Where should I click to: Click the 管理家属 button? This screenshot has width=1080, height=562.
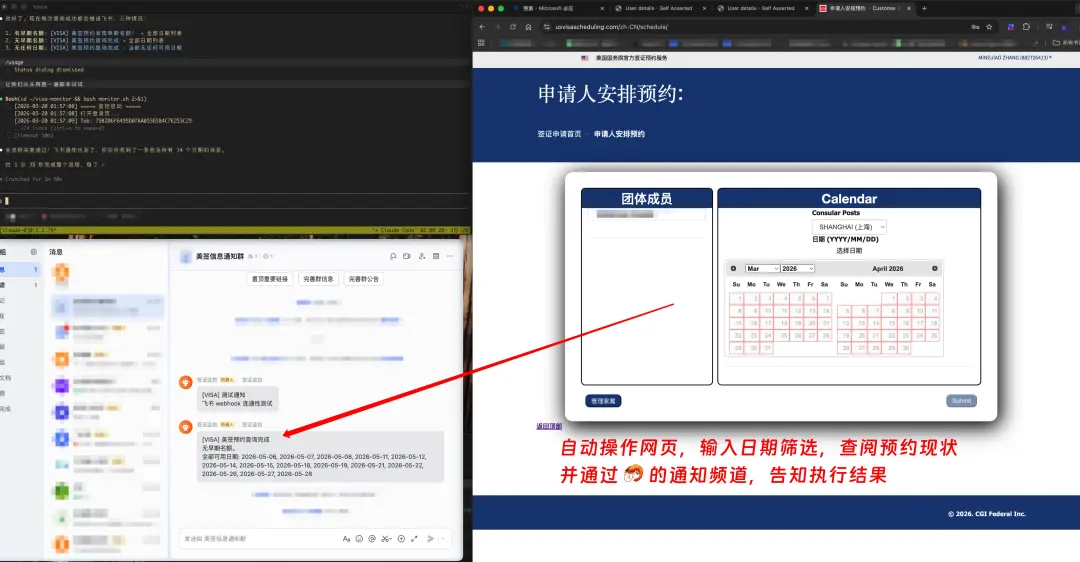click(x=603, y=401)
